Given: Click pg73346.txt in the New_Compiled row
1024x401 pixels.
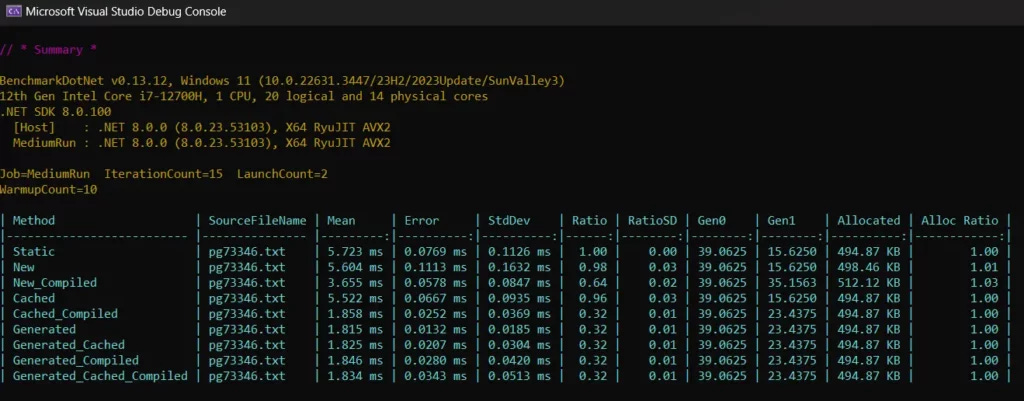Looking at the screenshot, I should (247, 283).
